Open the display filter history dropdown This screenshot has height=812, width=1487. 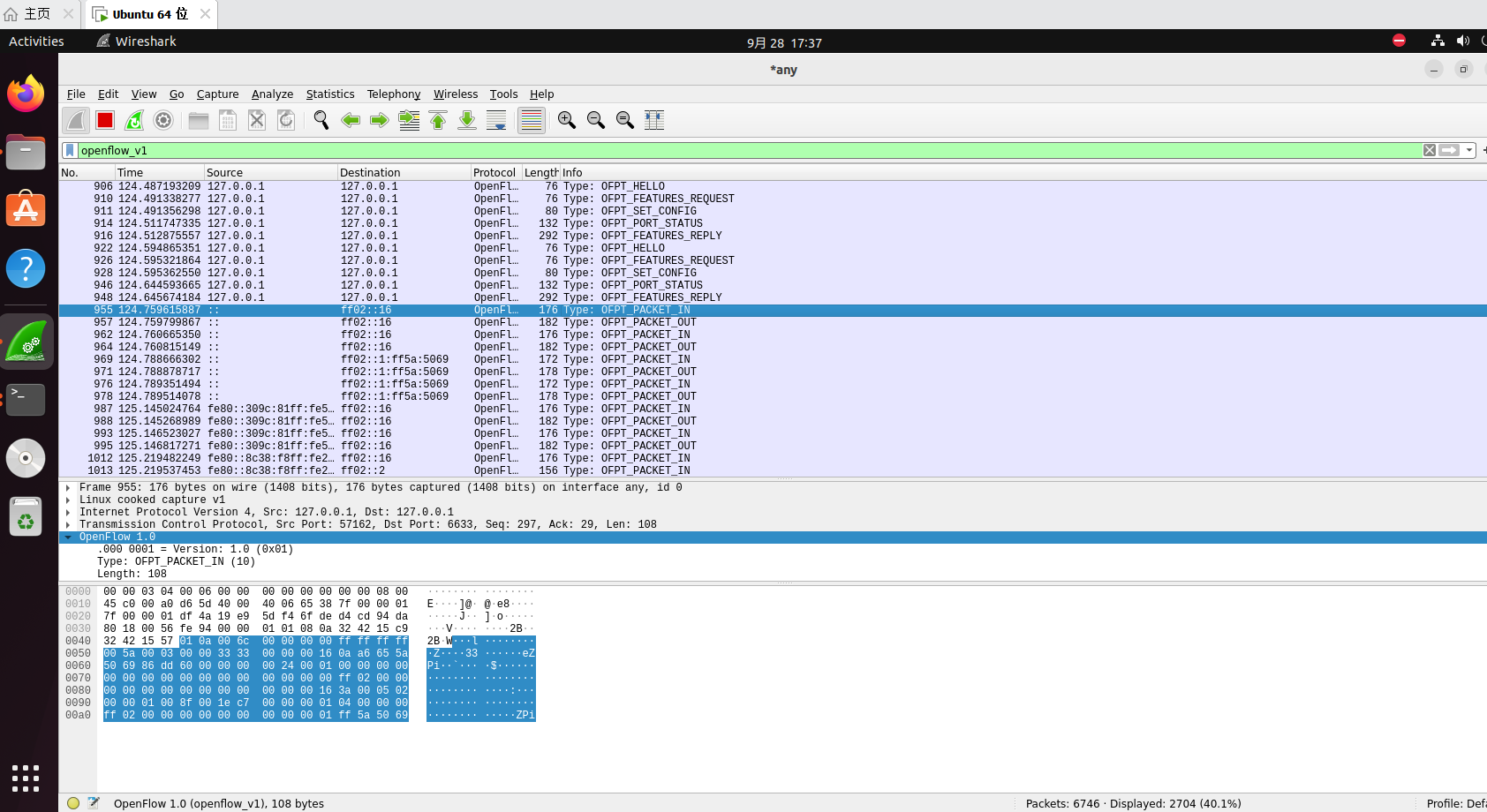[x=1469, y=151]
